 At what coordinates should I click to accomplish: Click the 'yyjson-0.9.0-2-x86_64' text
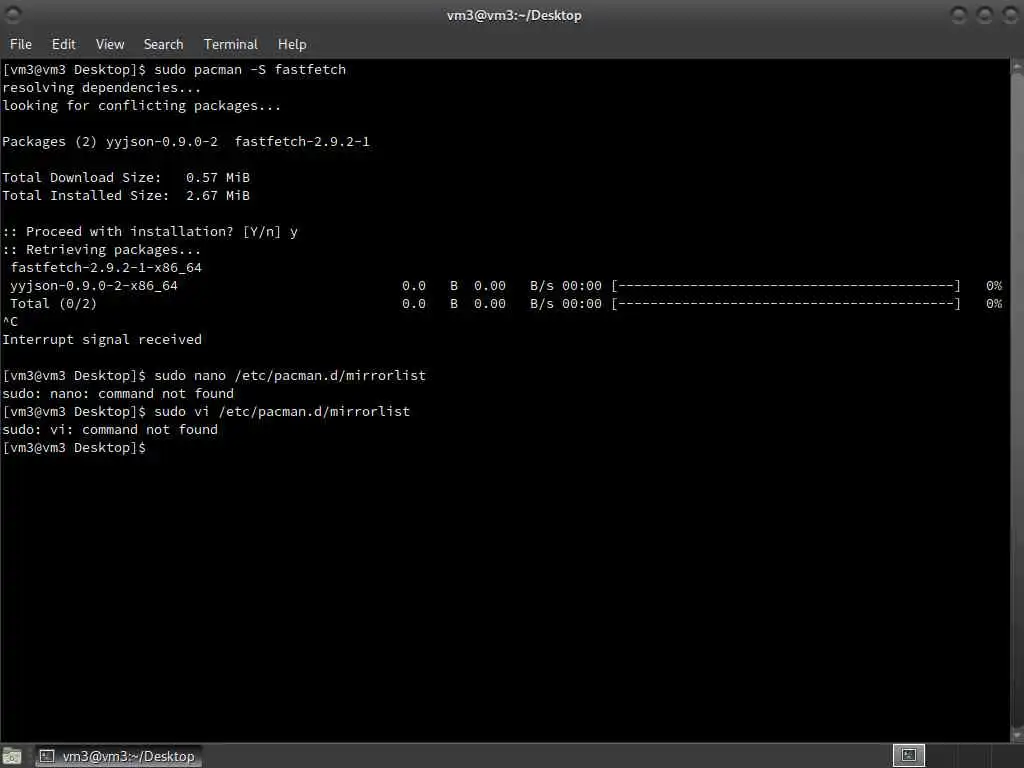tap(93, 285)
